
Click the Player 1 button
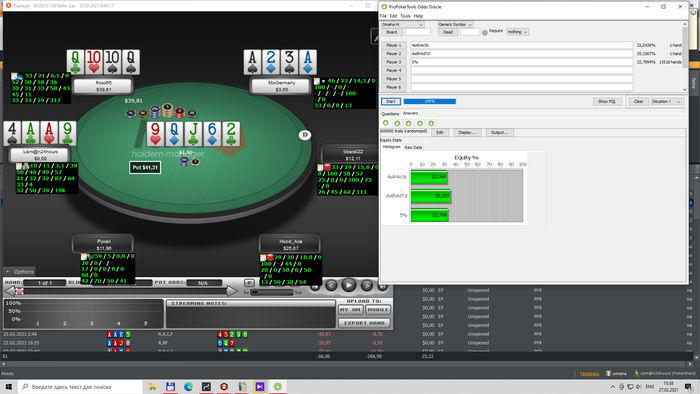tap(393, 45)
